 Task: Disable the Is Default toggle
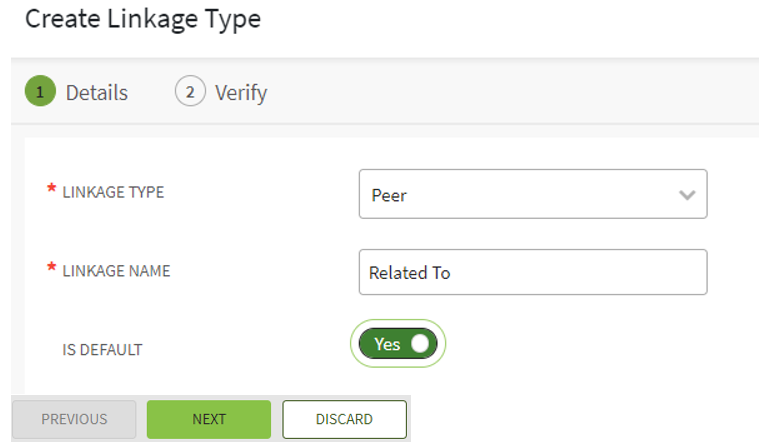(397, 344)
